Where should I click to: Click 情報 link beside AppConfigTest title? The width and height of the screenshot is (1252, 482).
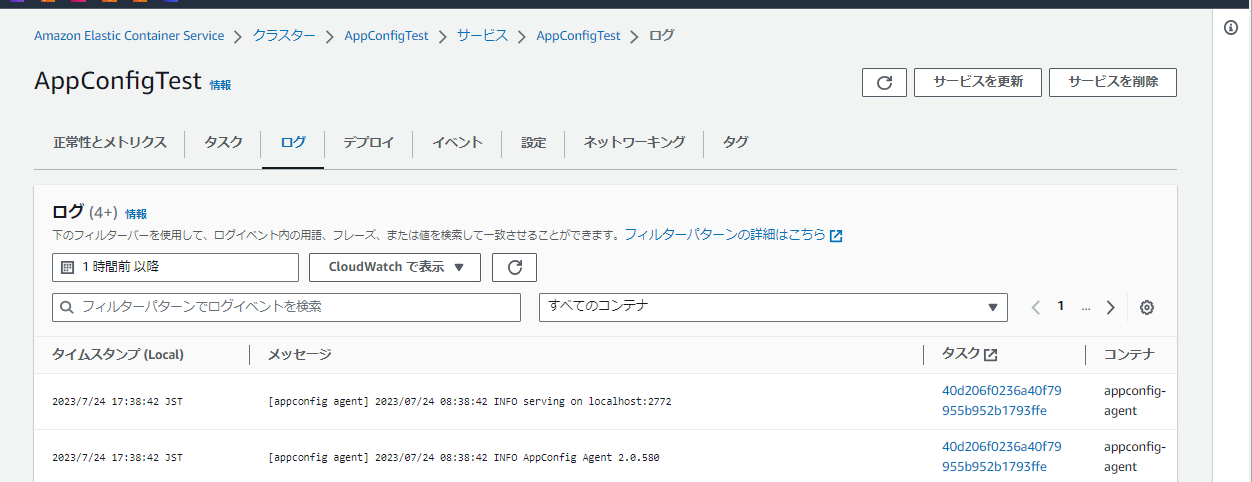click(220, 85)
